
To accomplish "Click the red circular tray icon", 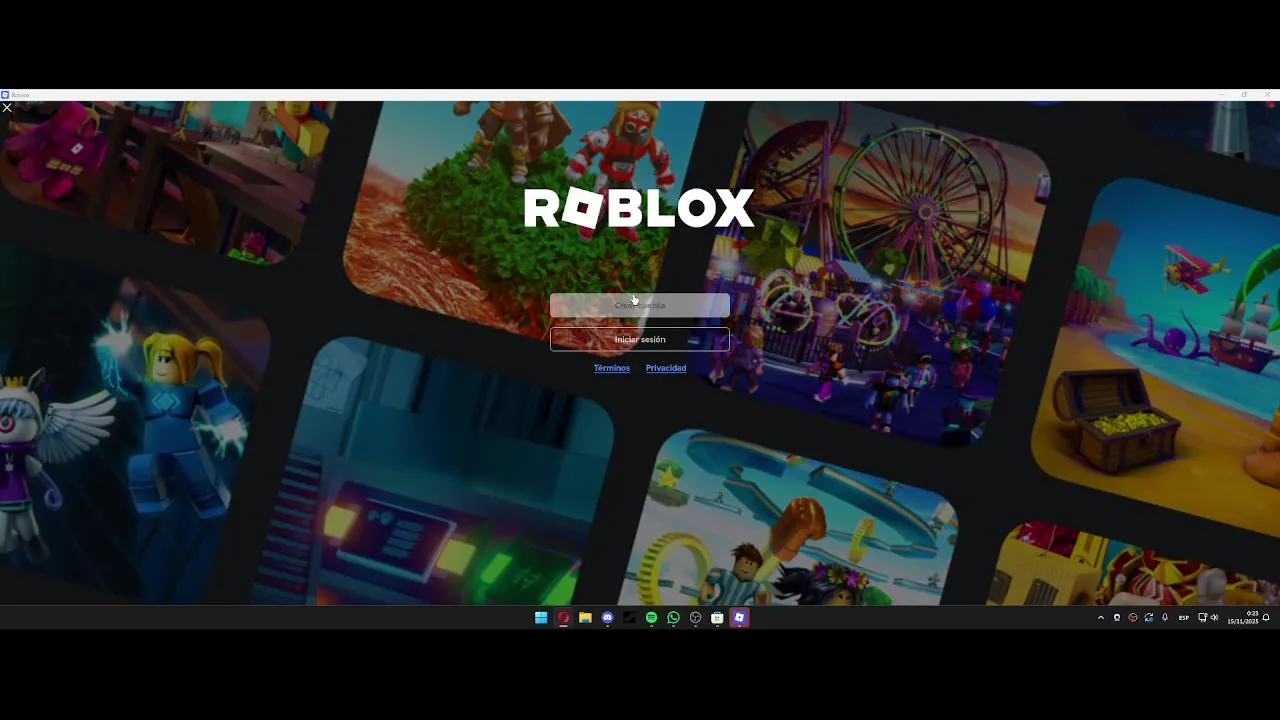I will (x=1133, y=618).
